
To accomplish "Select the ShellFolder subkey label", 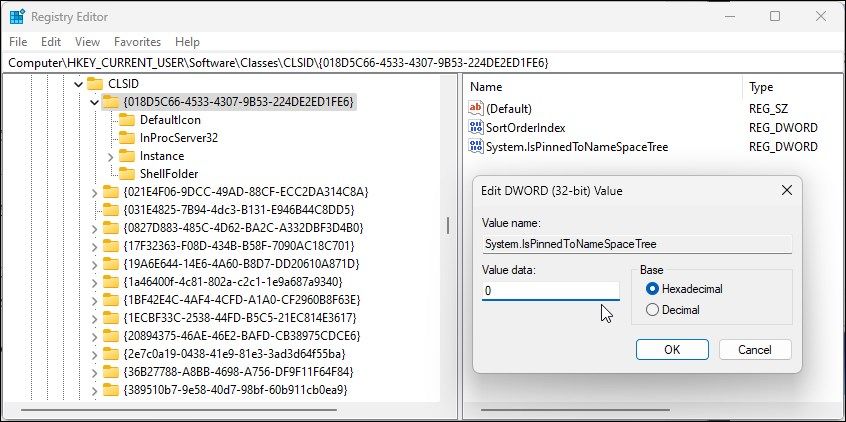I will 169,174.
